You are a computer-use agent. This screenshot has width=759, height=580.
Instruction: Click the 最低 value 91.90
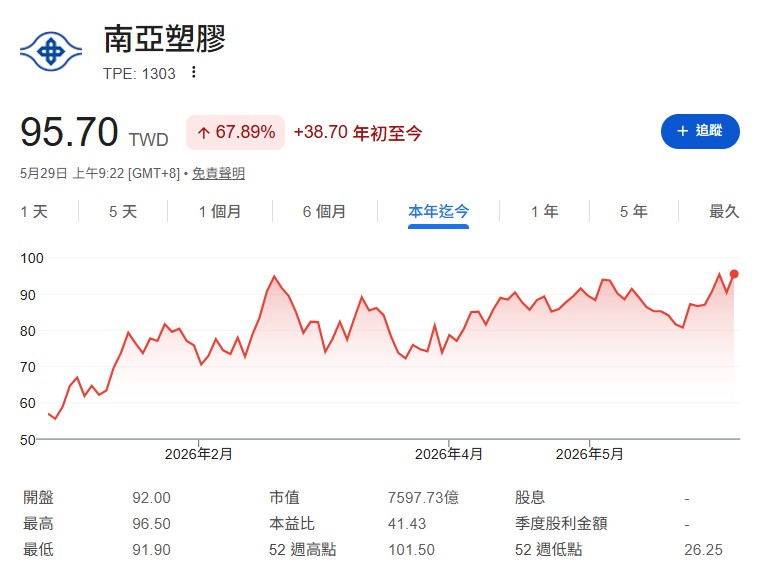pos(152,550)
